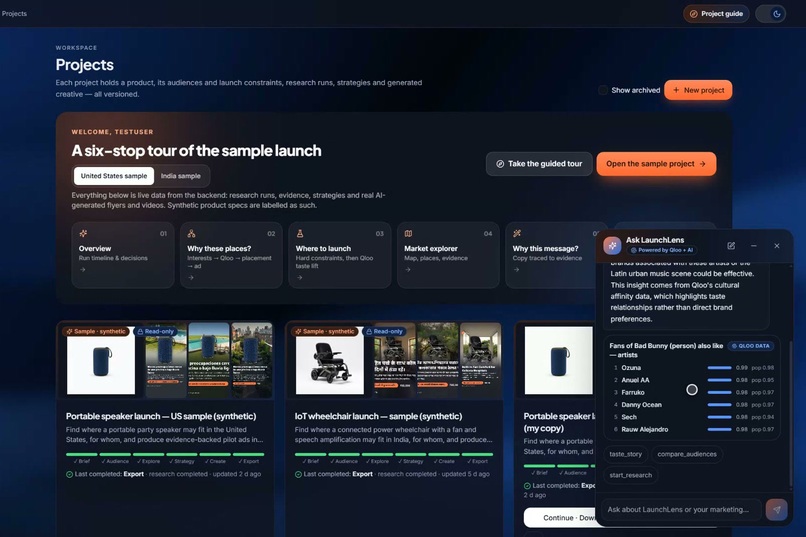Image resolution: width=806 pixels, height=537 pixels.
Task: Click Sample · synthetic badge on US speaker card
Action: coord(96,331)
